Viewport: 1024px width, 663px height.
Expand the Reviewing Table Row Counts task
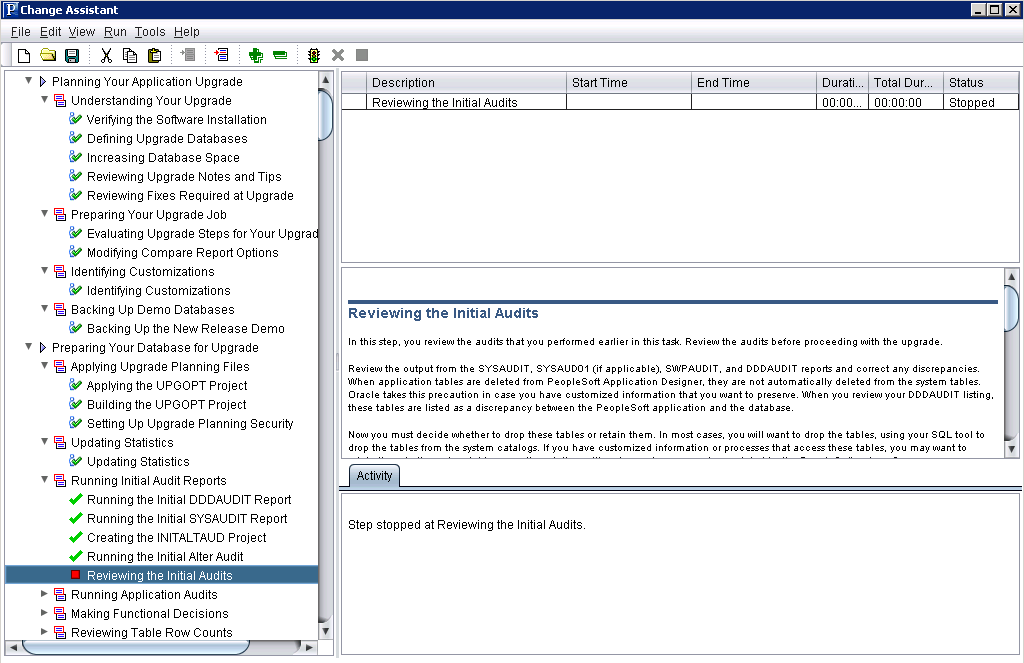click(44, 632)
